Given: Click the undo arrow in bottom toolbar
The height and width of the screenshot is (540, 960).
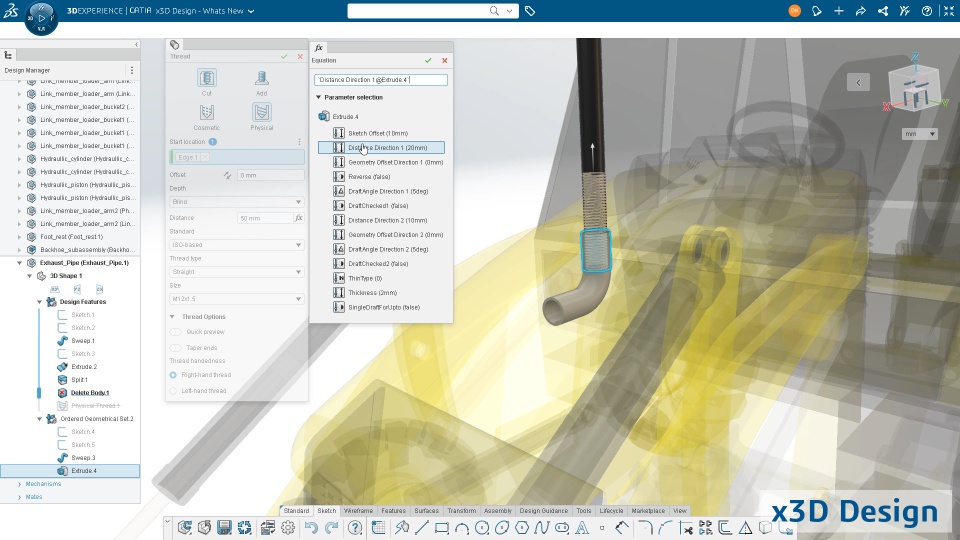Looking at the screenshot, I should click(311, 527).
